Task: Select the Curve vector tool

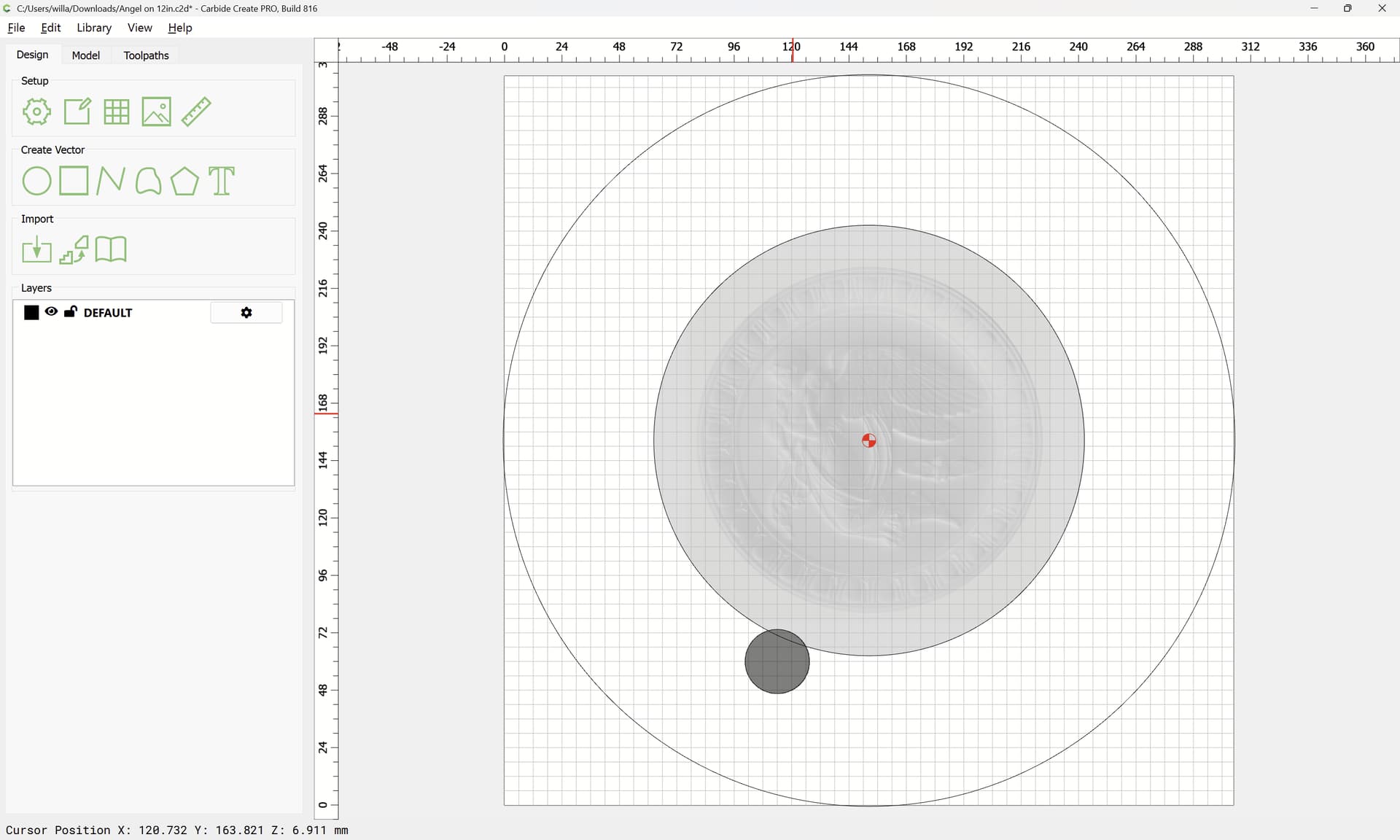Action: point(148,181)
